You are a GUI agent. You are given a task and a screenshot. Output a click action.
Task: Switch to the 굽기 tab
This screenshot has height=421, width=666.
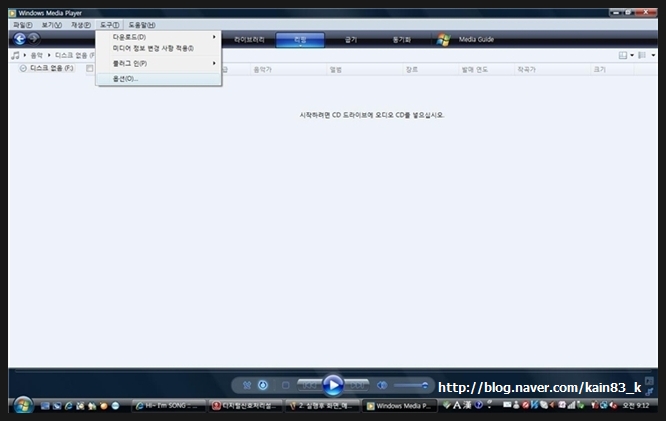point(351,40)
